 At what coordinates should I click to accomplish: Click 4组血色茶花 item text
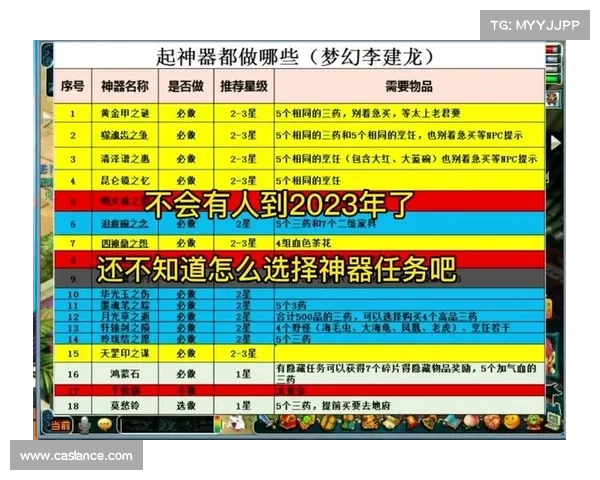pyautogui.click(x=303, y=243)
